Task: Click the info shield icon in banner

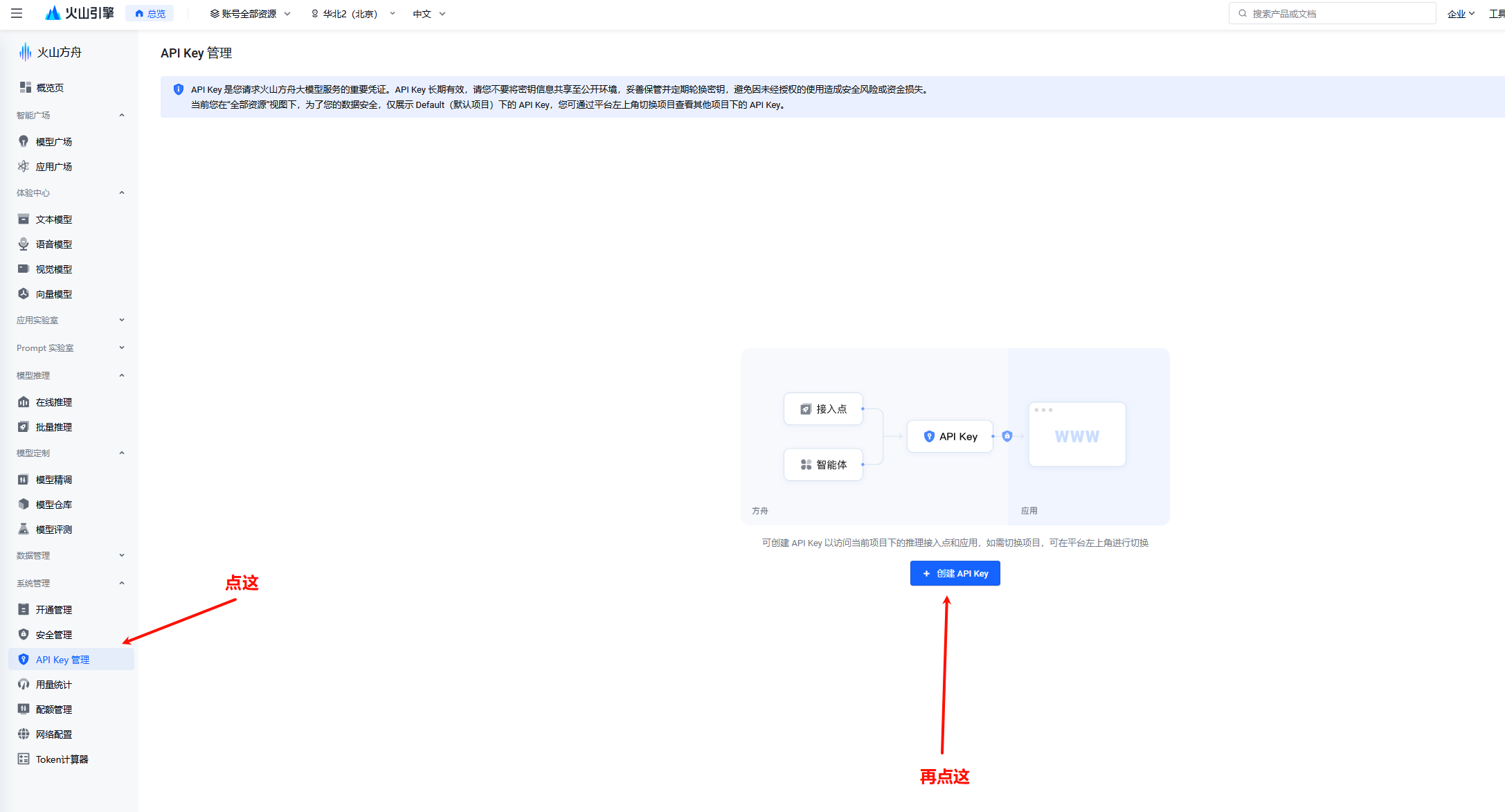Action: coord(179,89)
